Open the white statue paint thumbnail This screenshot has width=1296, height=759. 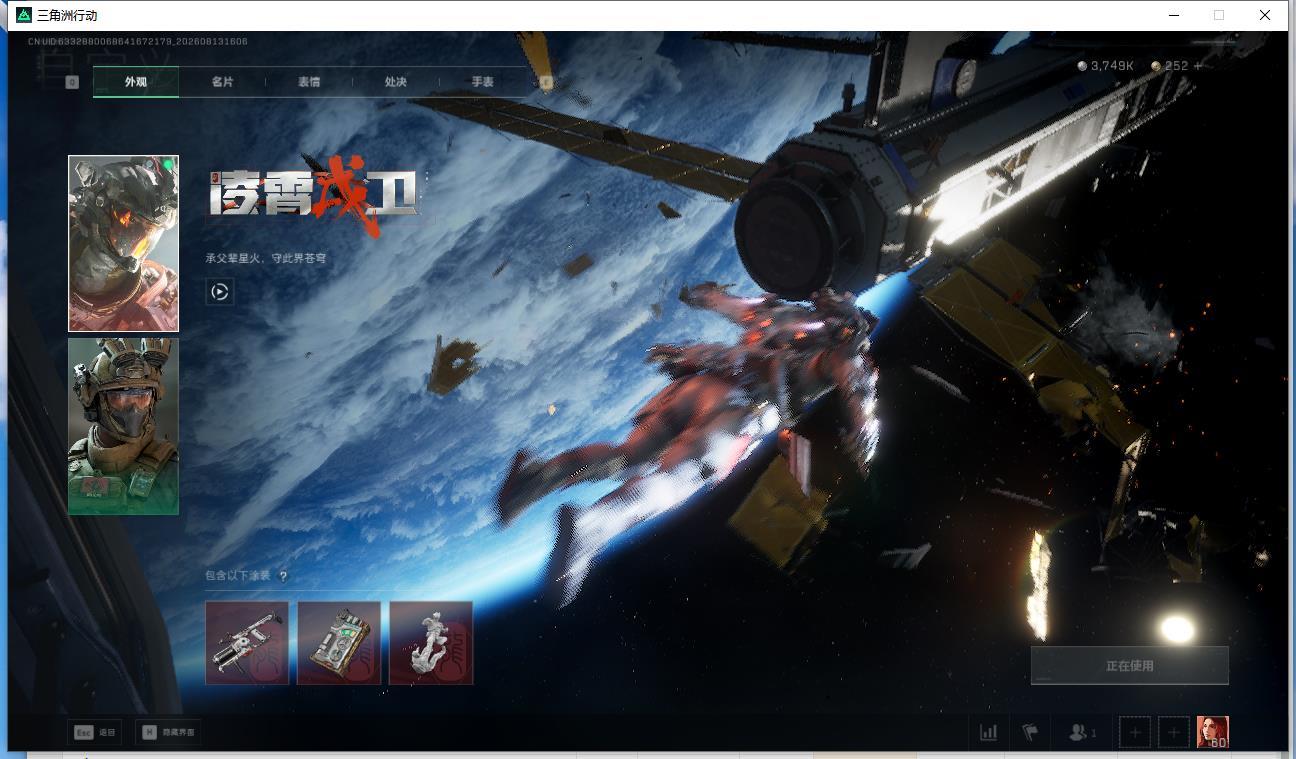(x=431, y=643)
